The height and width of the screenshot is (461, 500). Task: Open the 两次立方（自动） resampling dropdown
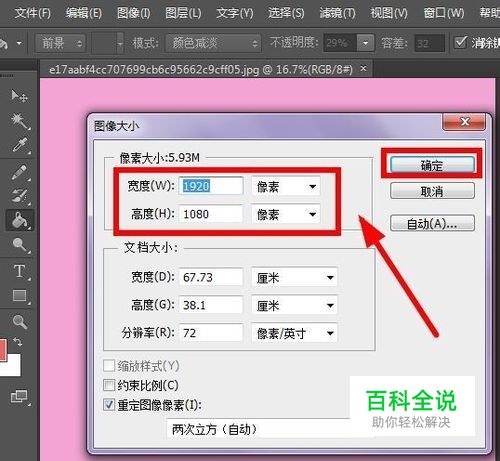pyautogui.click(x=258, y=429)
